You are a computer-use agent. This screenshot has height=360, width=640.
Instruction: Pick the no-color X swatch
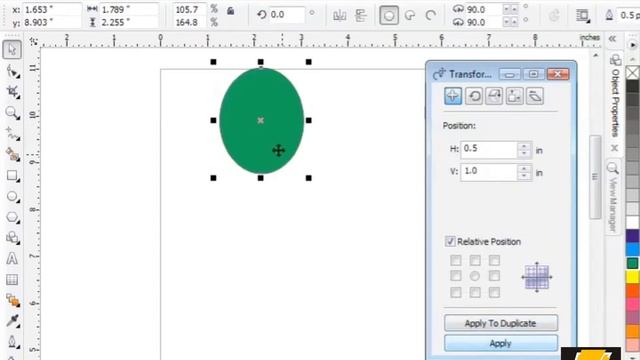point(633,73)
